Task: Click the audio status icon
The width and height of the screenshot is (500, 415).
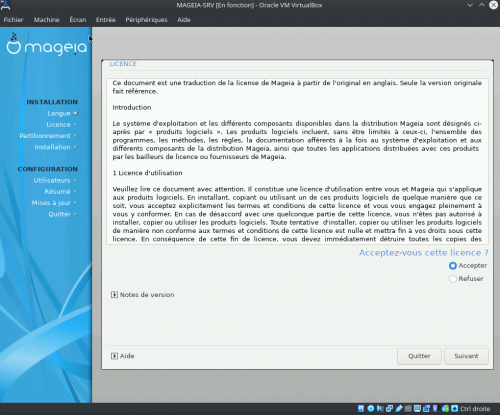Action: pyautogui.click(x=380, y=409)
